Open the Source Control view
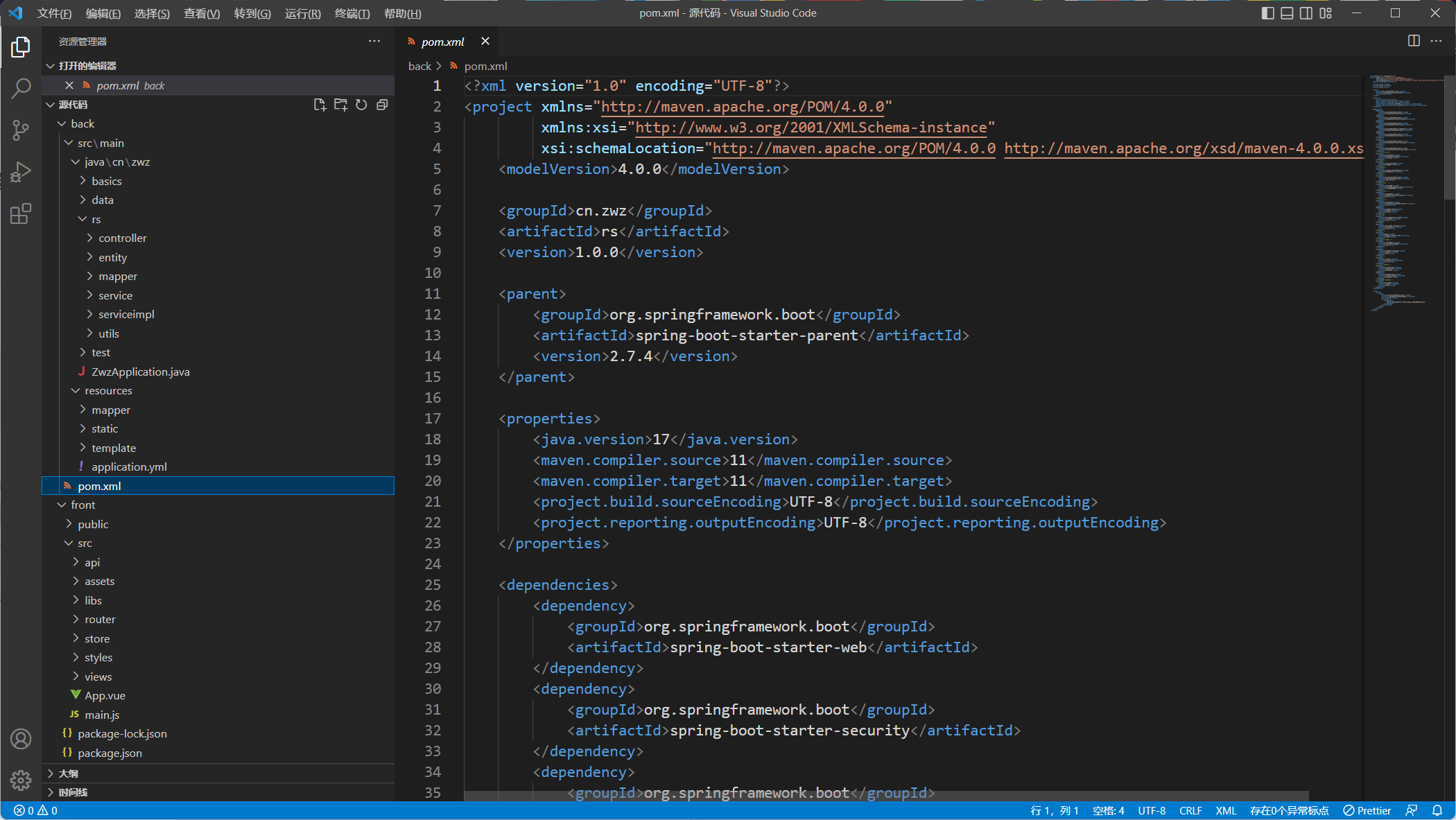 [21, 130]
